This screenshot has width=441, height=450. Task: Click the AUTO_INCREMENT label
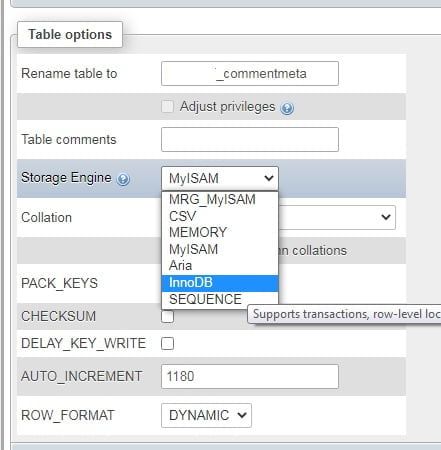point(82,376)
